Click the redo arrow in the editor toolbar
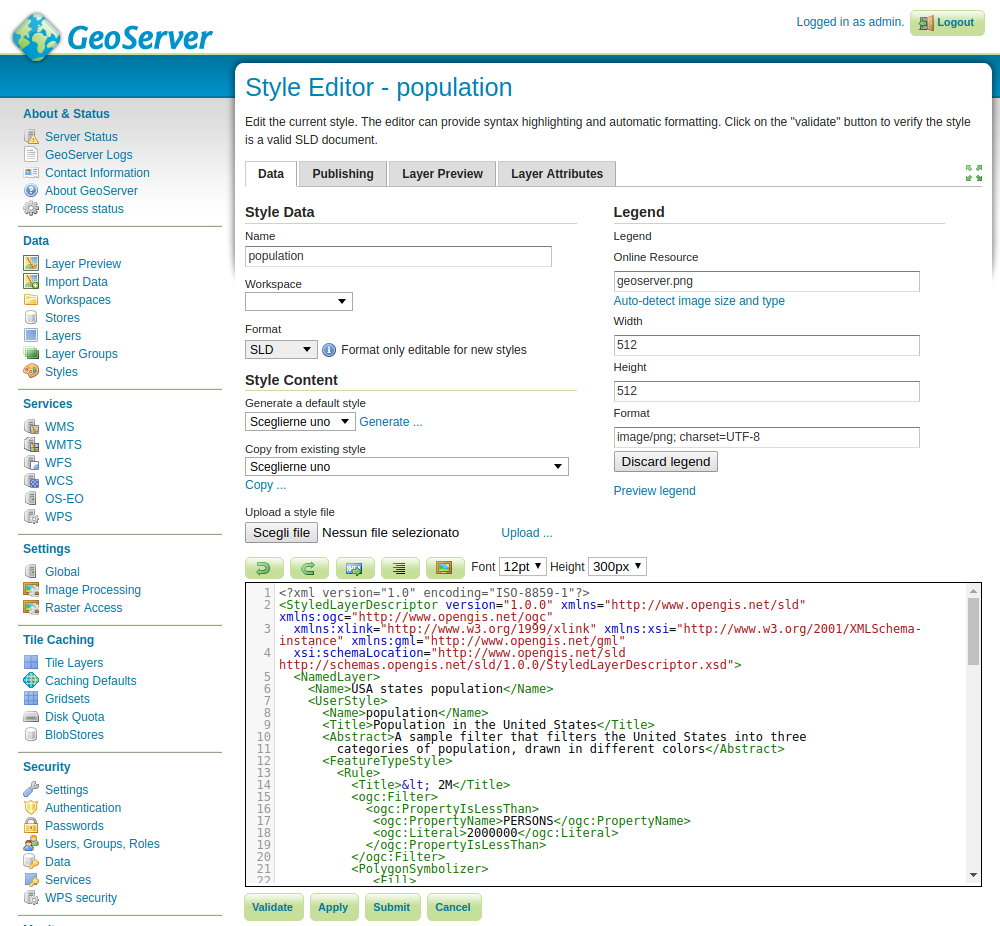Screen dimensions: 1000x926 coord(309,567)
